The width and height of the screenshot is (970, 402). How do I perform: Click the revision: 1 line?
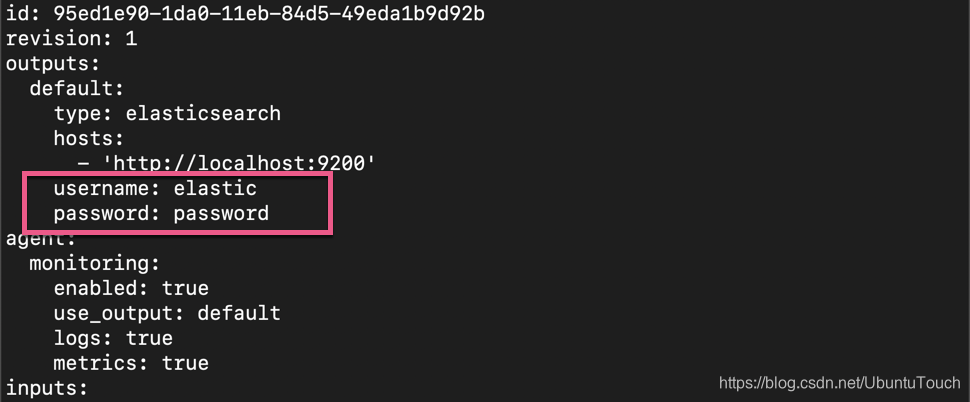[71, 39]
